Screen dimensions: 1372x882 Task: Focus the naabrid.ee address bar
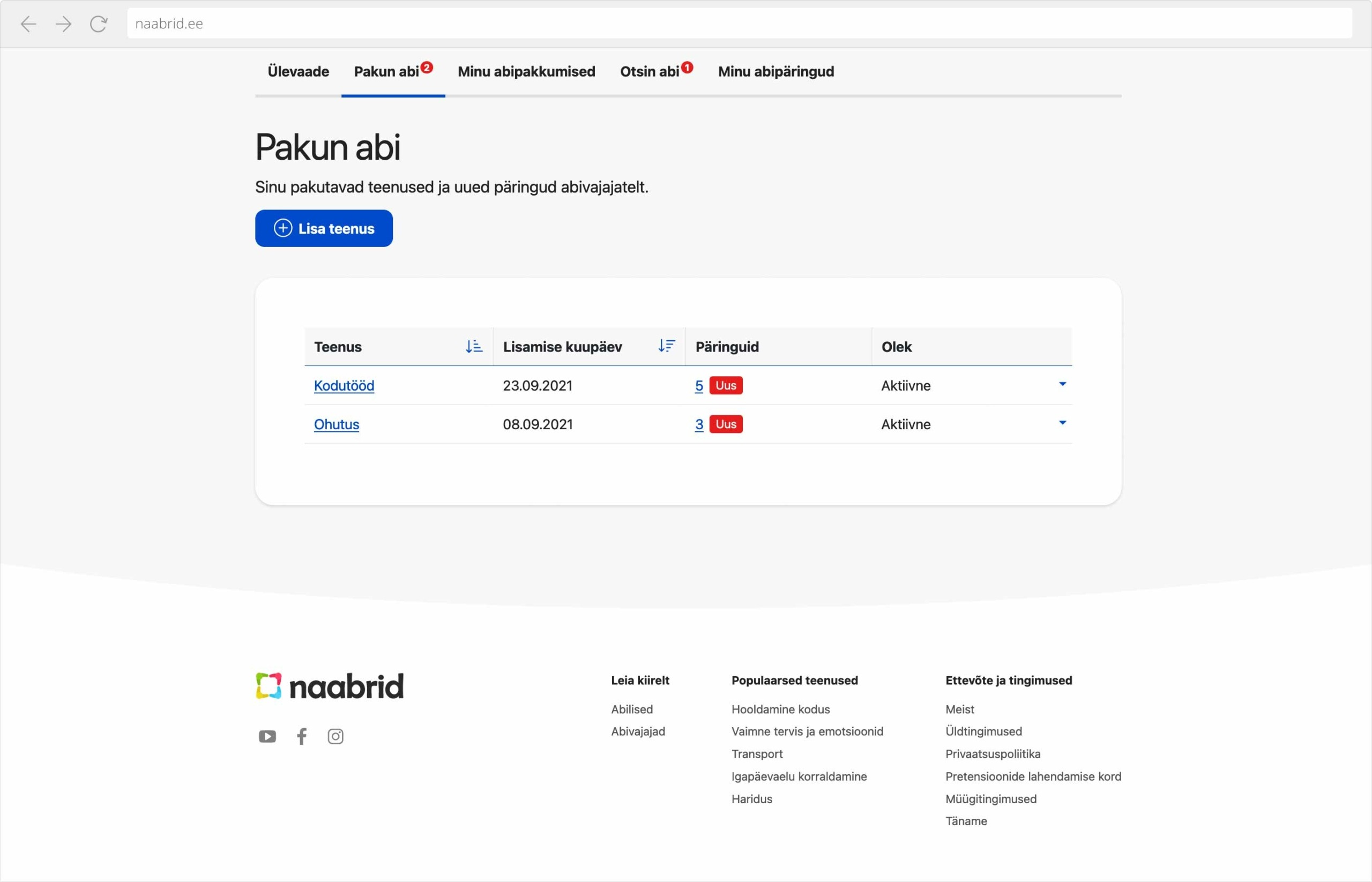click(739, 24)
